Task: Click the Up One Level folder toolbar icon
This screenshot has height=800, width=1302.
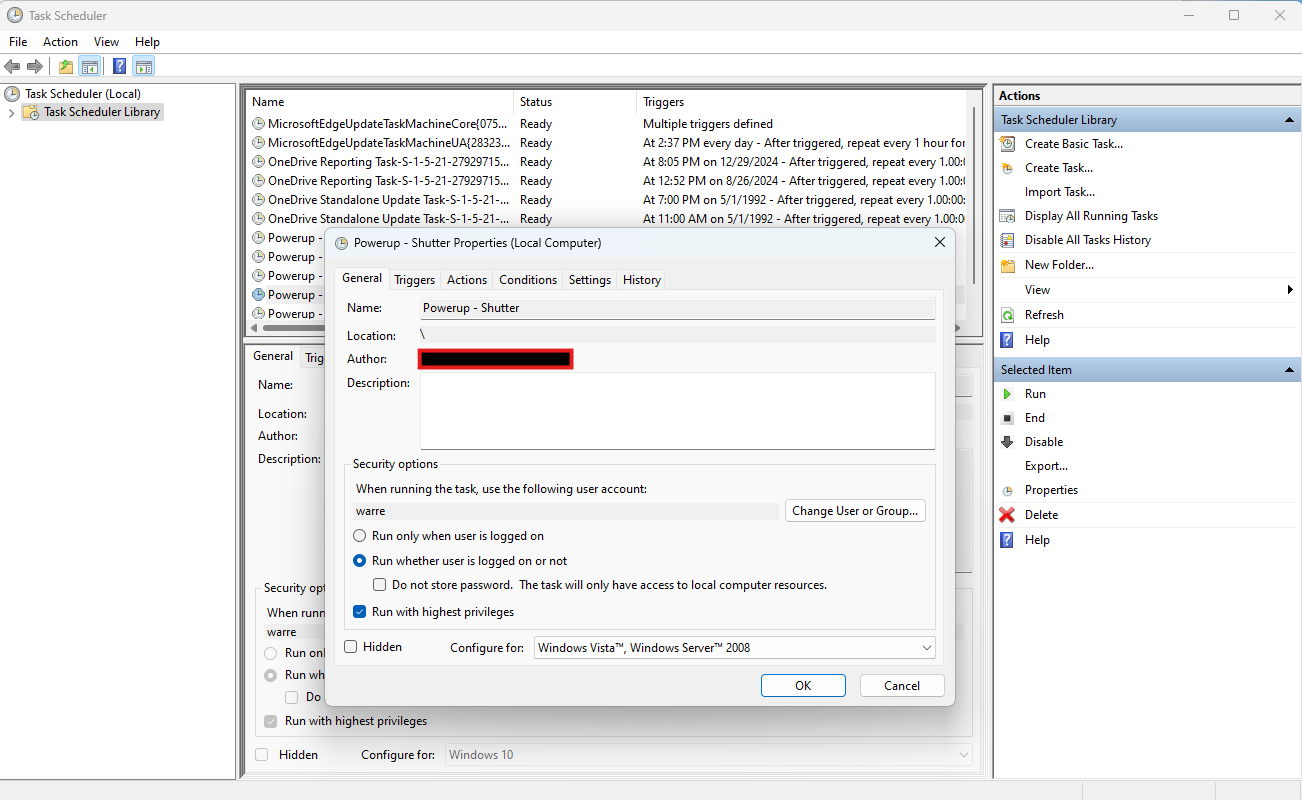Action: [66, 67]
